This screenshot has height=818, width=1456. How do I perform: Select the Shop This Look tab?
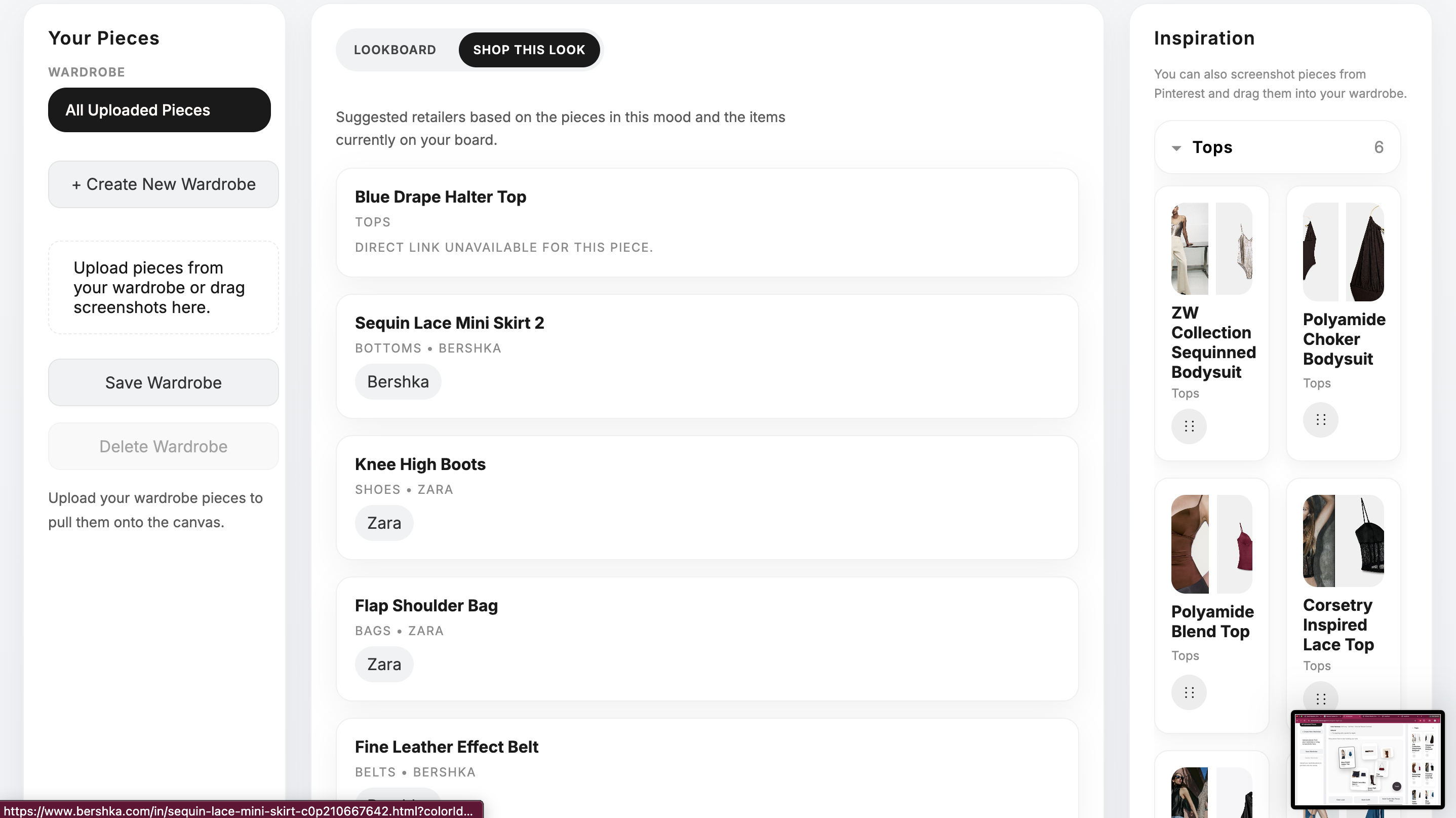[x=529, y=50]
